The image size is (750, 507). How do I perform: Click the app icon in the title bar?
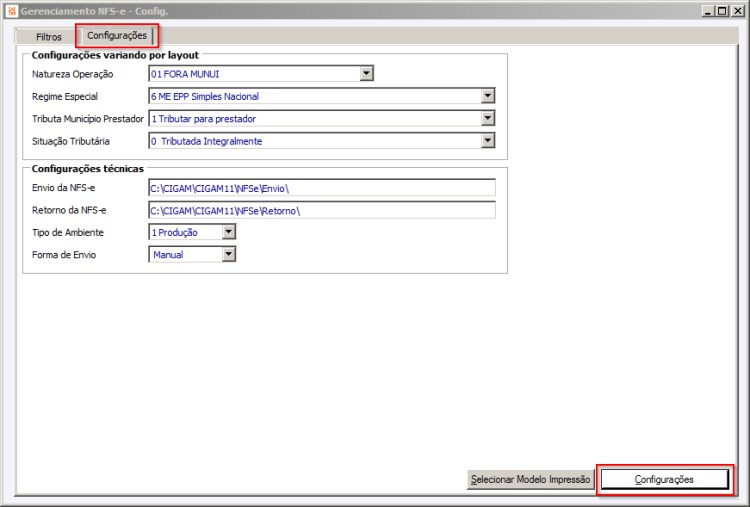[x=12, y=11]
